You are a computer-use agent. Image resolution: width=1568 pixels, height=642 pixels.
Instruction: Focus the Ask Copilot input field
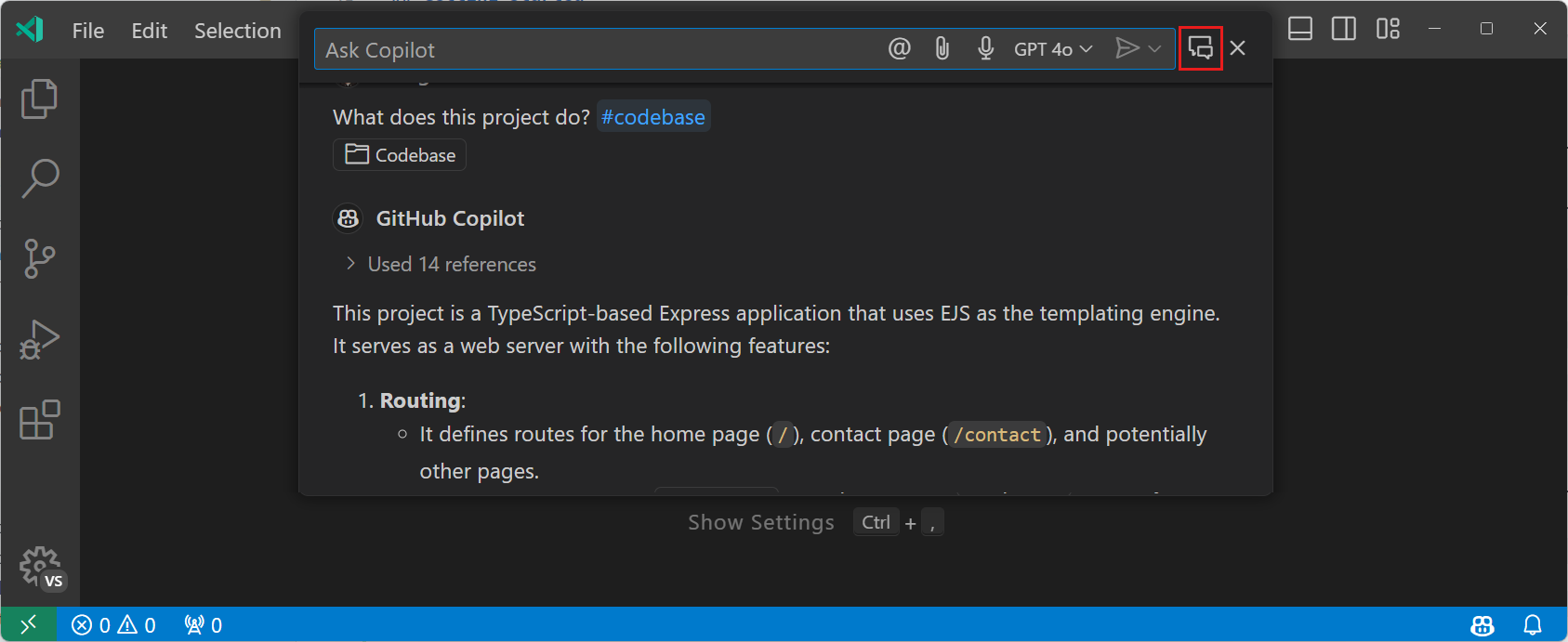tap(595, 50)
